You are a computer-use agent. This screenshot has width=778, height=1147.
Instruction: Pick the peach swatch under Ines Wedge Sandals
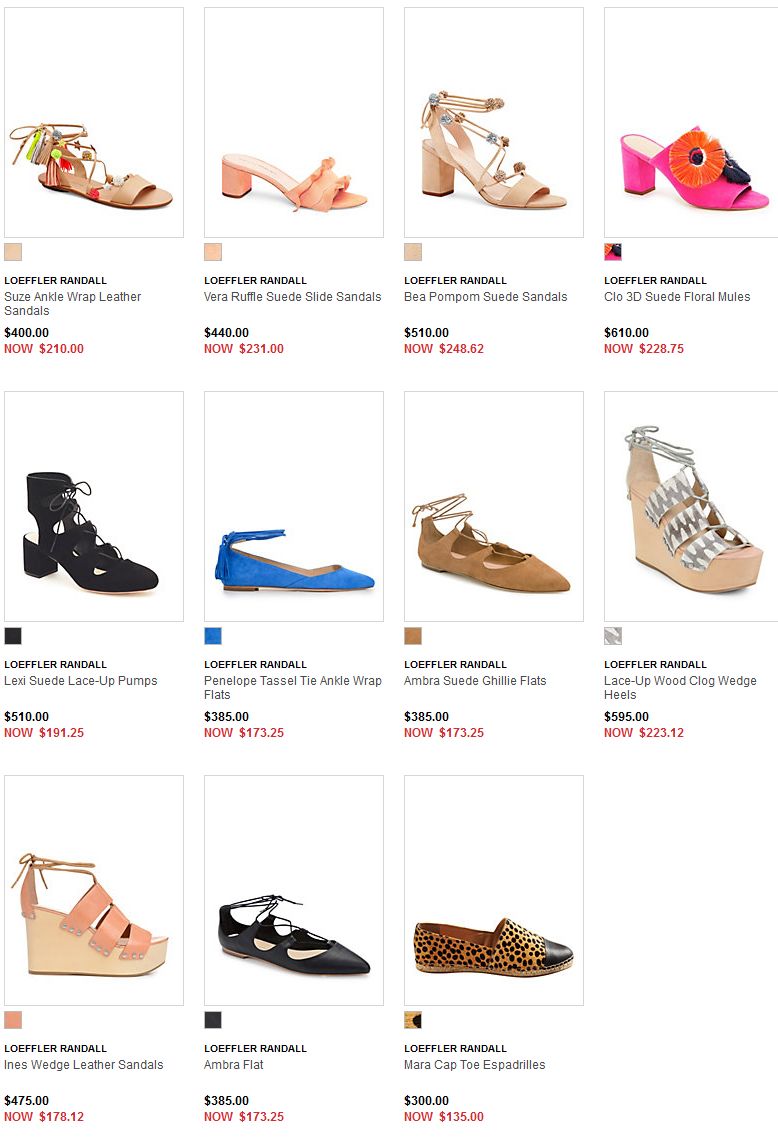[x=13, y=1020]
